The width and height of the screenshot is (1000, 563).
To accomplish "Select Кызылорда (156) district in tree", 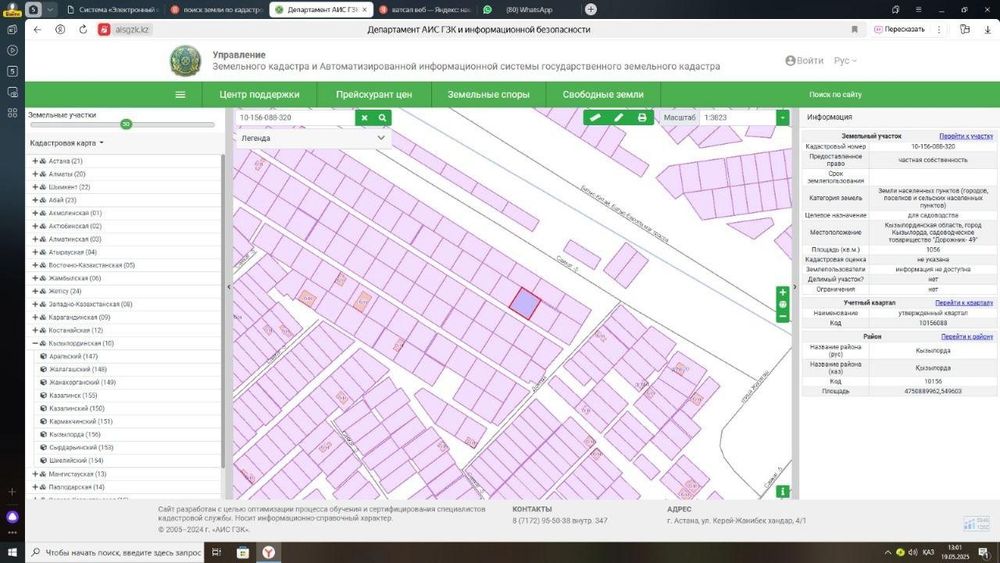I will [75, 434].
